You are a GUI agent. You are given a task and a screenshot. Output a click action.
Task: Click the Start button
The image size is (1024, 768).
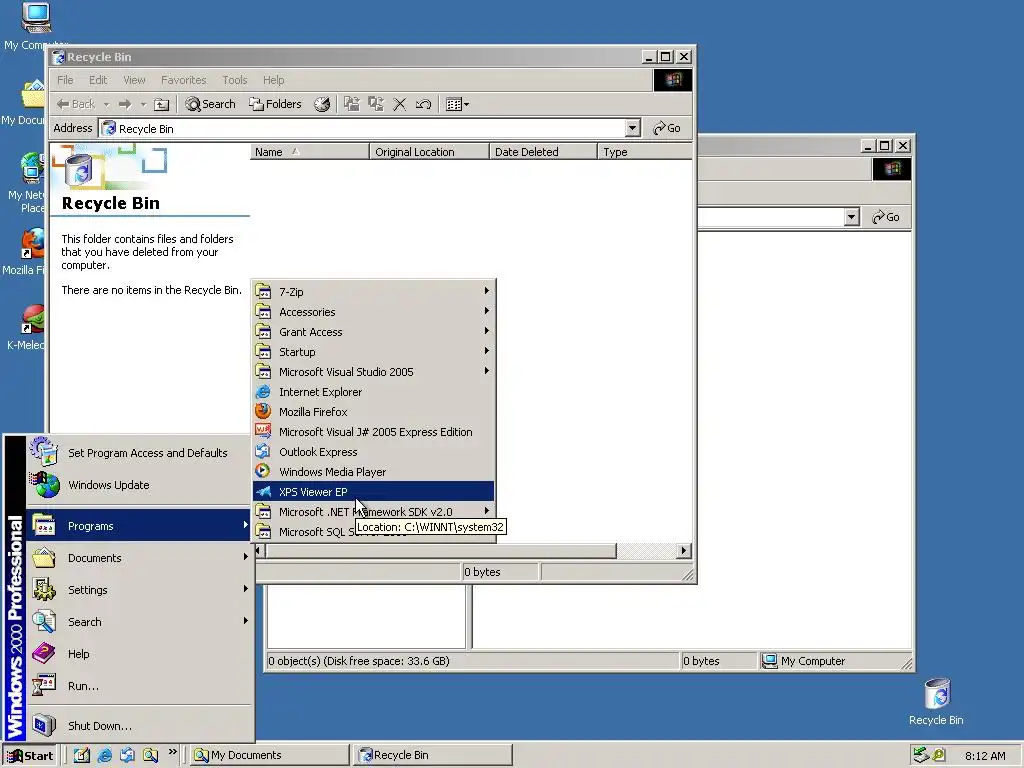click(30, 756)
